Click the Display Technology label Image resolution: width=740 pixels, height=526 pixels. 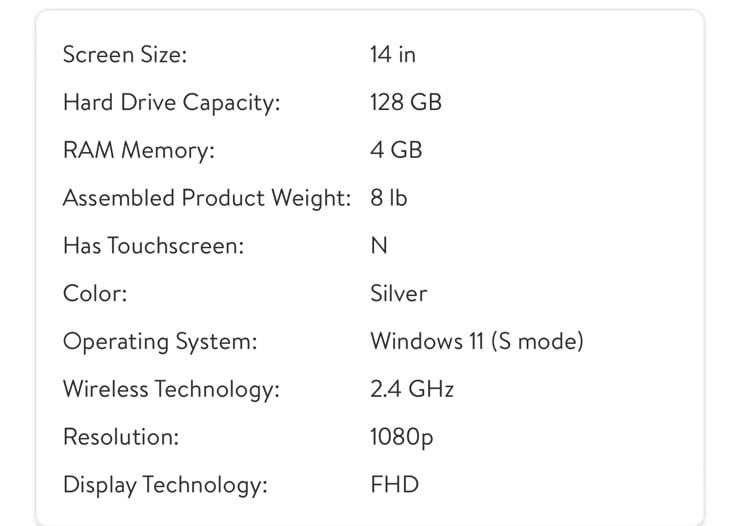tap(165, 485)
